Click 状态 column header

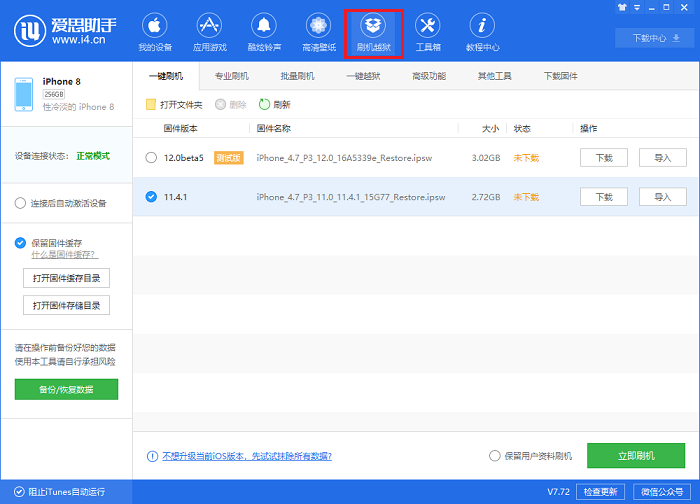click(x=522, y=129)
